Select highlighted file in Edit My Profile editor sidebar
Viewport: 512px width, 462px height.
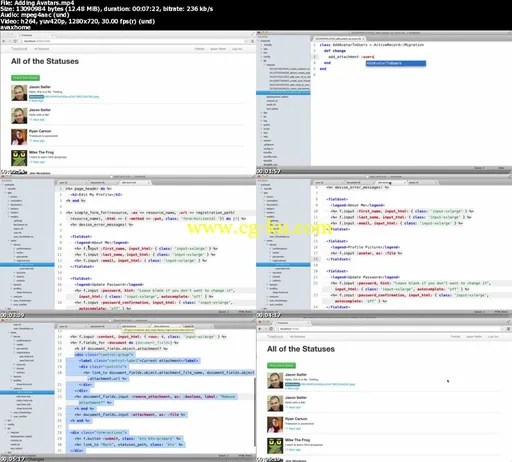pyautogui.click(x=27, y=265)
